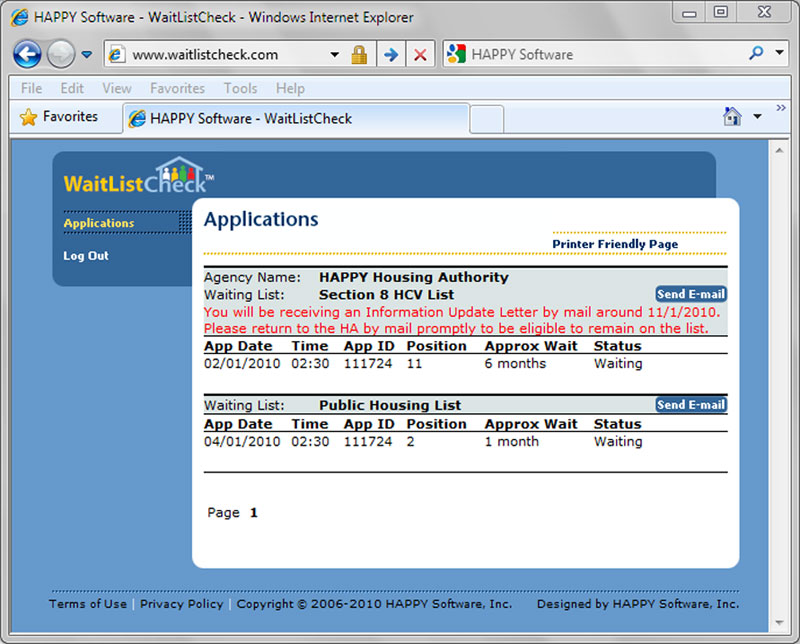Click the security padlock icon
Viewport: 800px width, 644px height.
pyautogui.click(x=359, y=54)
